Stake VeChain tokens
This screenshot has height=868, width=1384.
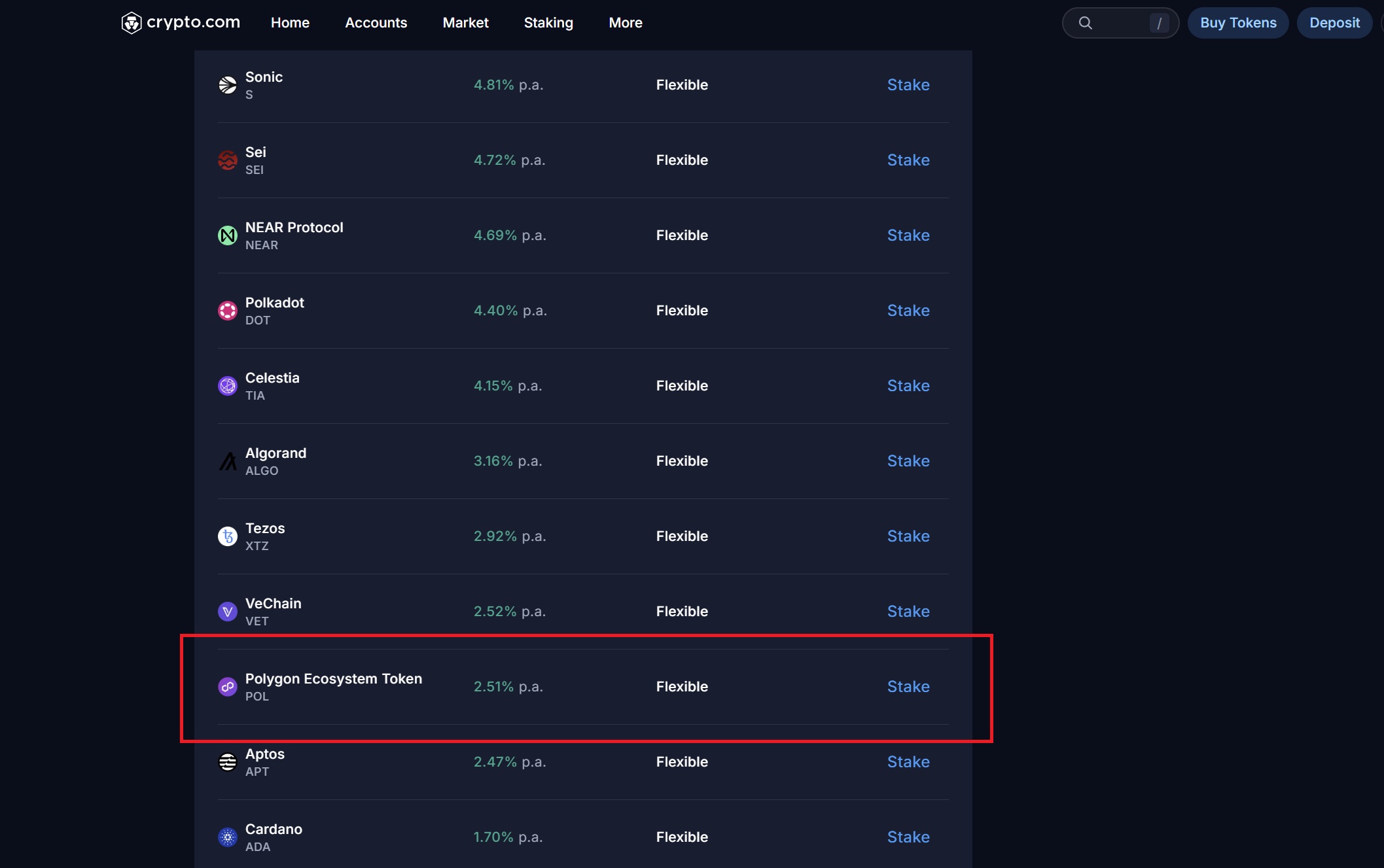click(908, 612)
